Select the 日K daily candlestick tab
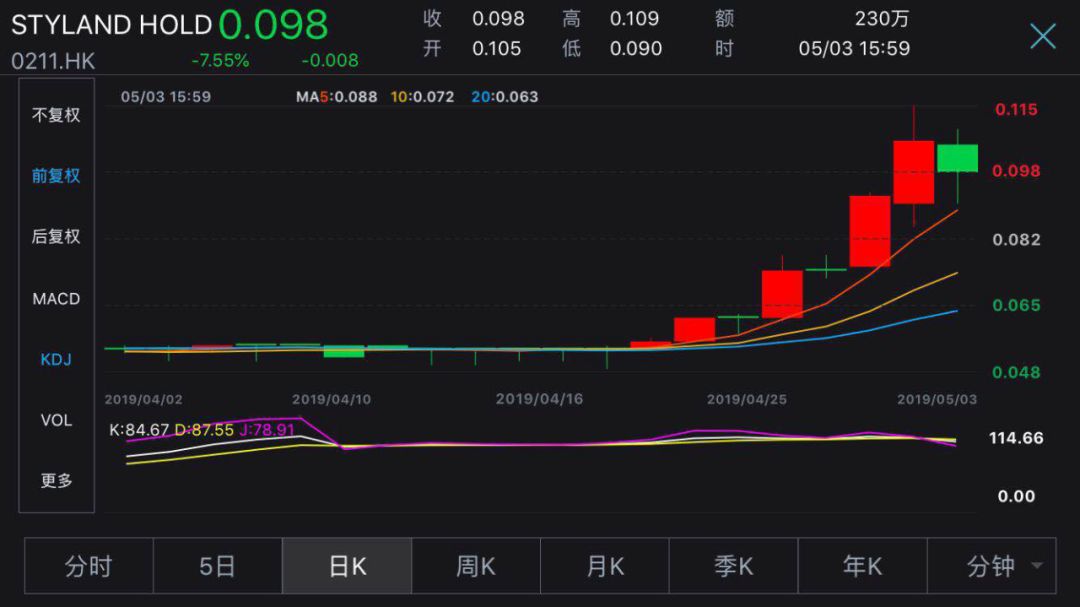Image resolution: width=1080 pixels, height=607 pixels. [x=347, y=566]
